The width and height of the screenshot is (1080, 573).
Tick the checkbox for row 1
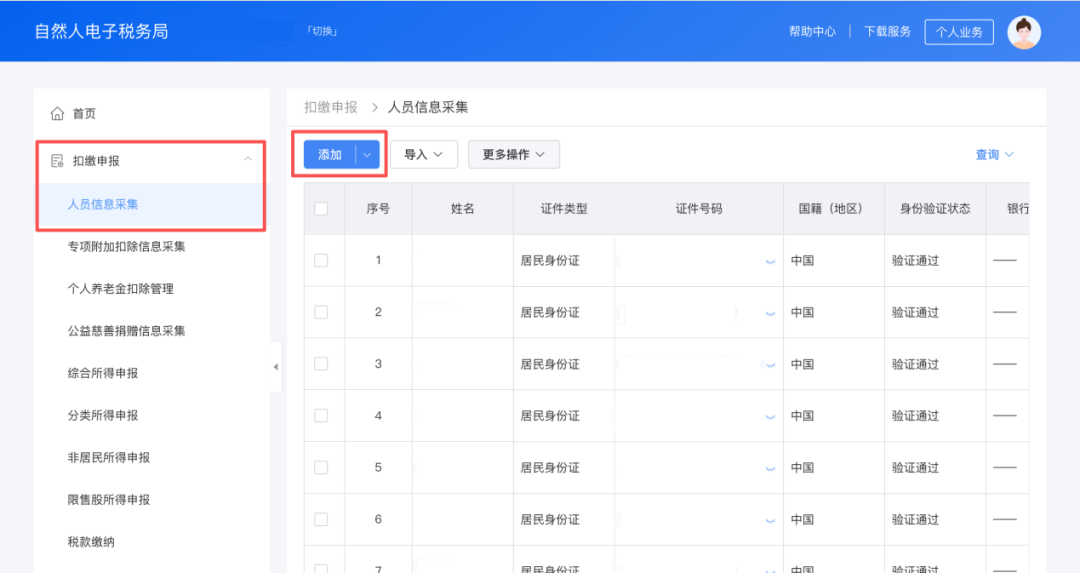321,260
